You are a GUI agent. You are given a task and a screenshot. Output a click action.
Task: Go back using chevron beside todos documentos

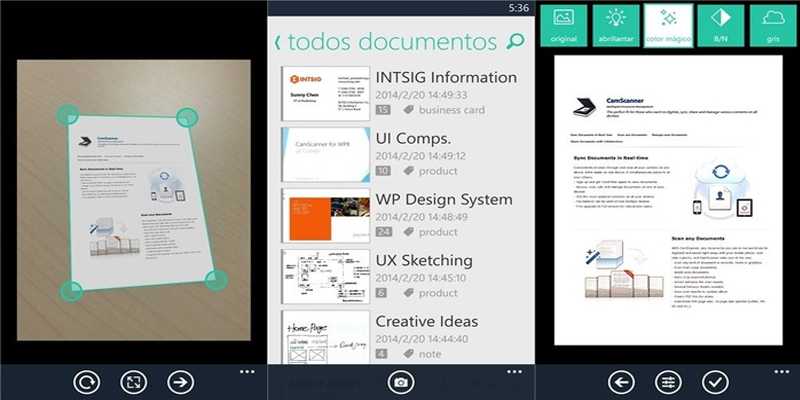(x=278, y=42)
